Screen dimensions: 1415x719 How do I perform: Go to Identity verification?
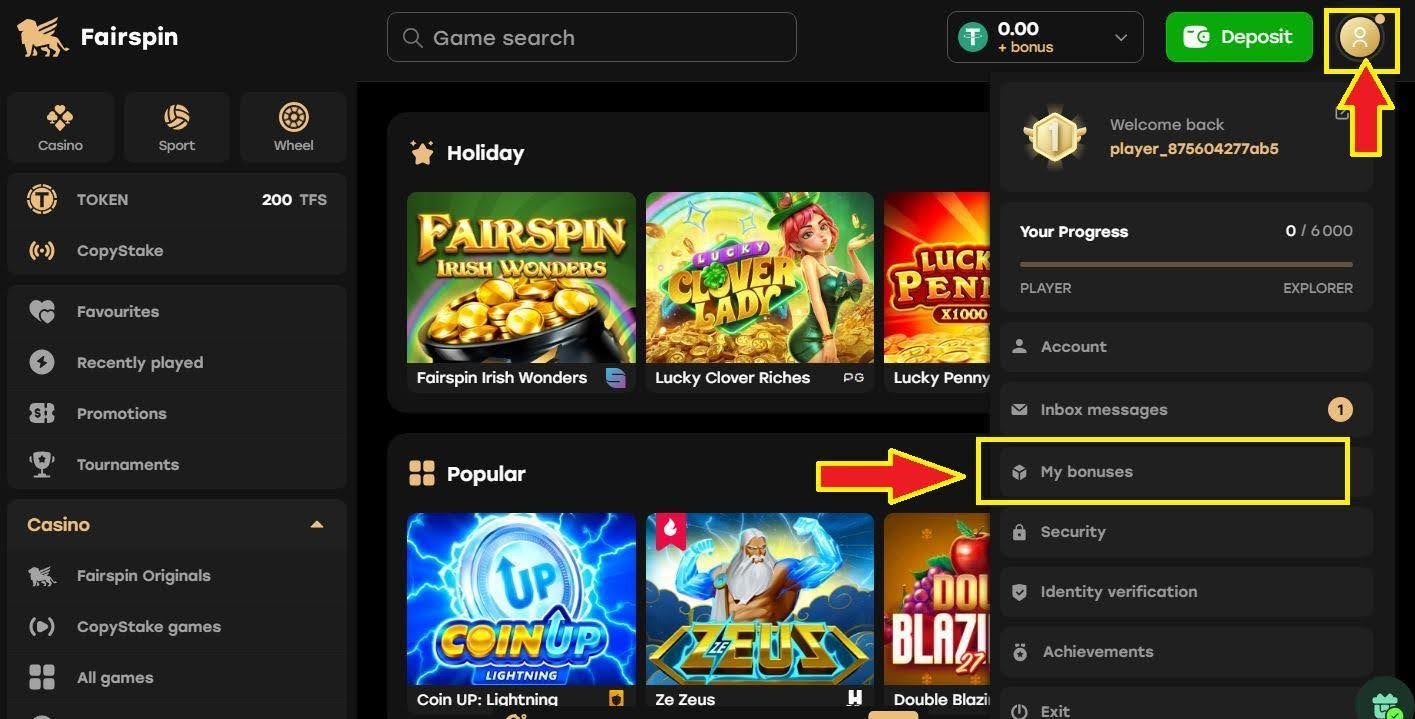tap(1118, 592)
